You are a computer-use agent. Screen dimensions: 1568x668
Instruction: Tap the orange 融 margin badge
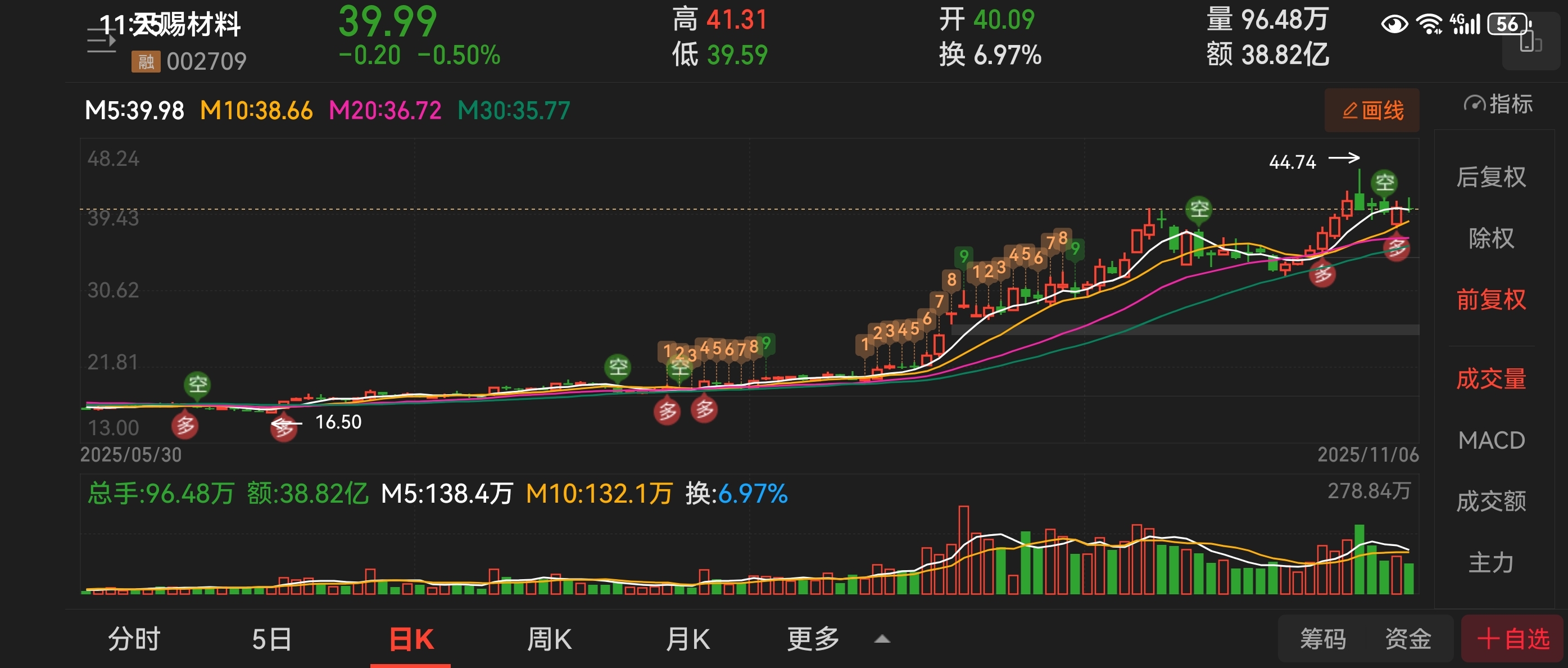coord(146,61)
